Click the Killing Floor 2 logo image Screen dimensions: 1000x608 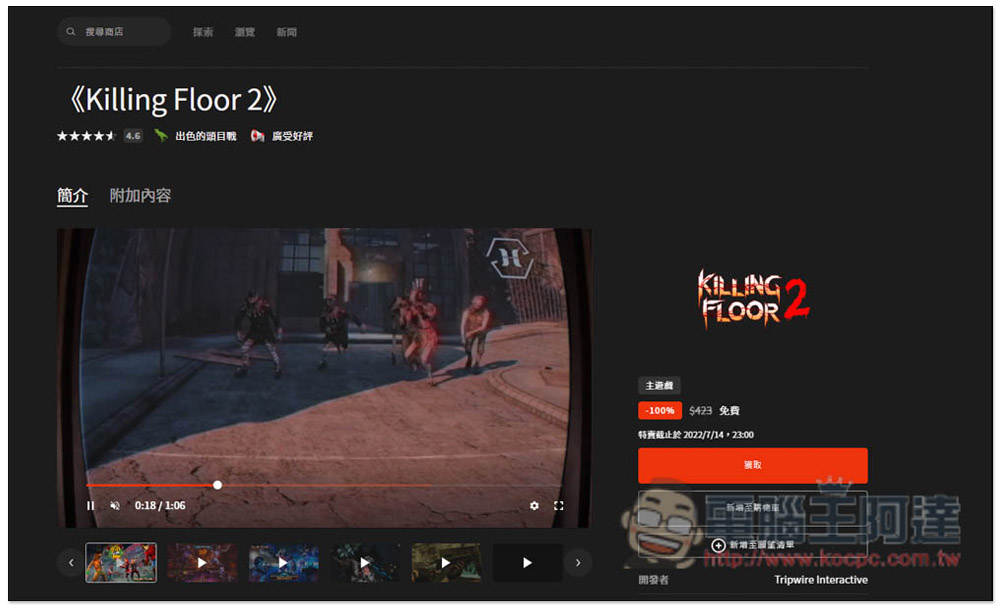(x=753, y=299)
